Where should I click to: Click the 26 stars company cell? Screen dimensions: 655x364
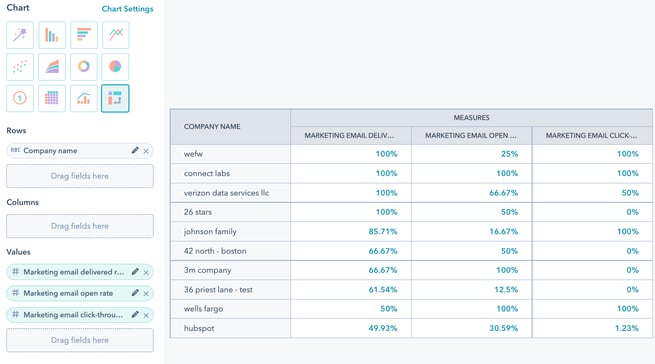230,212
